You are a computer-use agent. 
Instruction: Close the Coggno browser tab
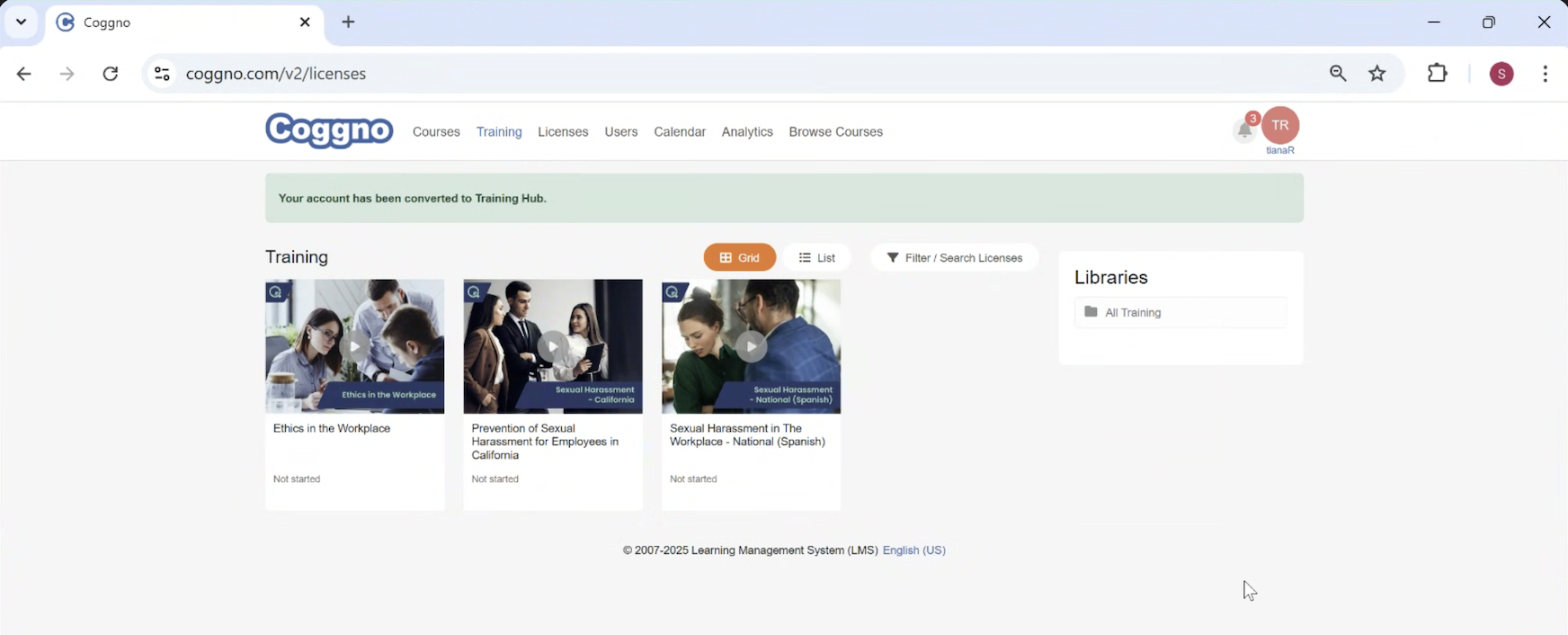tap(305, 22)
